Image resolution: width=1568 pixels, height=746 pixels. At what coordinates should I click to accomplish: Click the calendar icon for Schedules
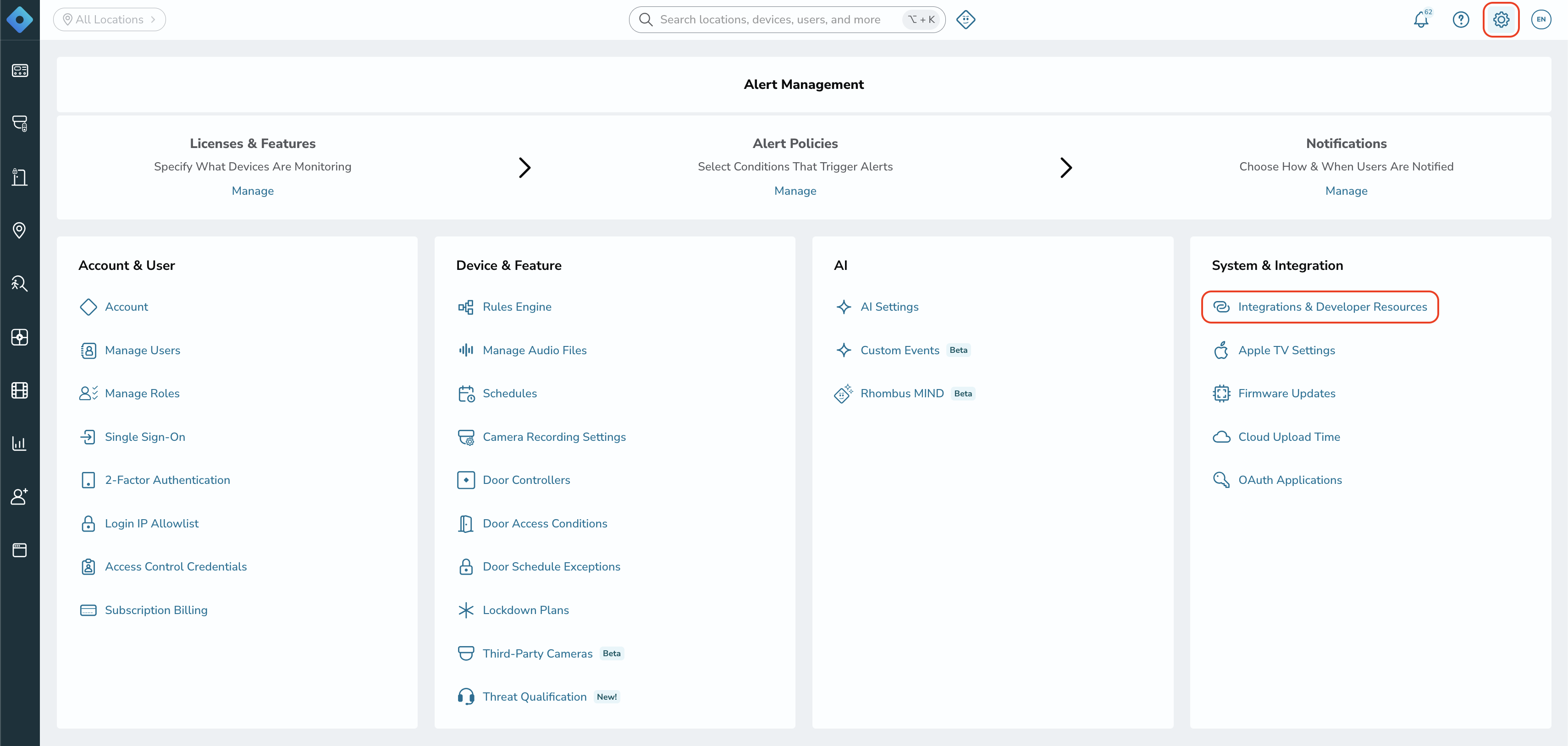pyautogui.click(x=466, y=394)
